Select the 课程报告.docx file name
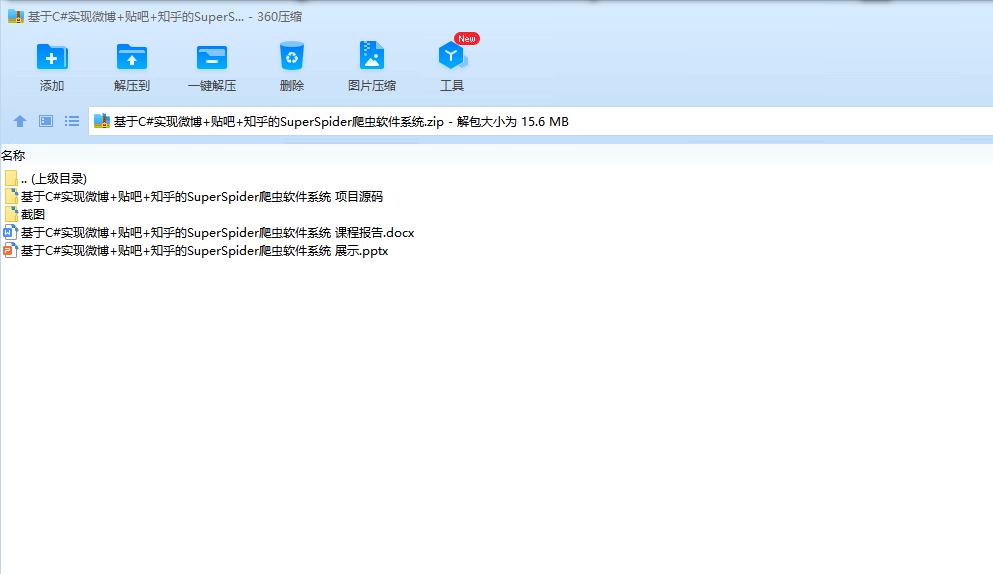 [x=218, y=233]
